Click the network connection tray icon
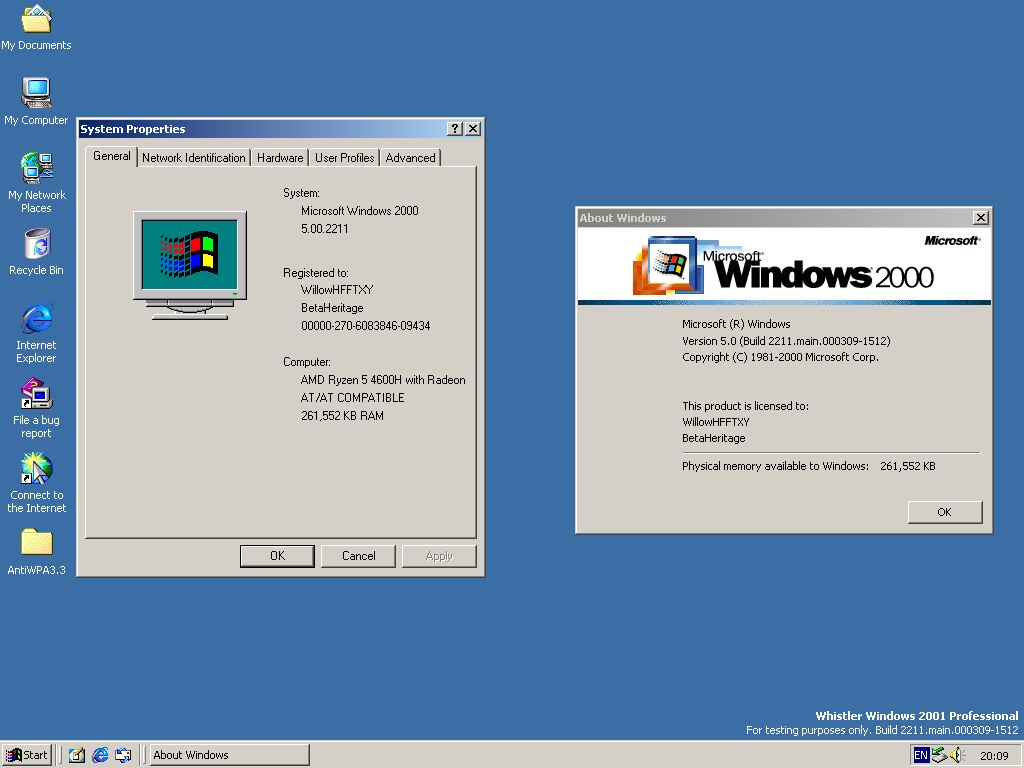This screenshot has height=768, width=1024. (939, 755)
